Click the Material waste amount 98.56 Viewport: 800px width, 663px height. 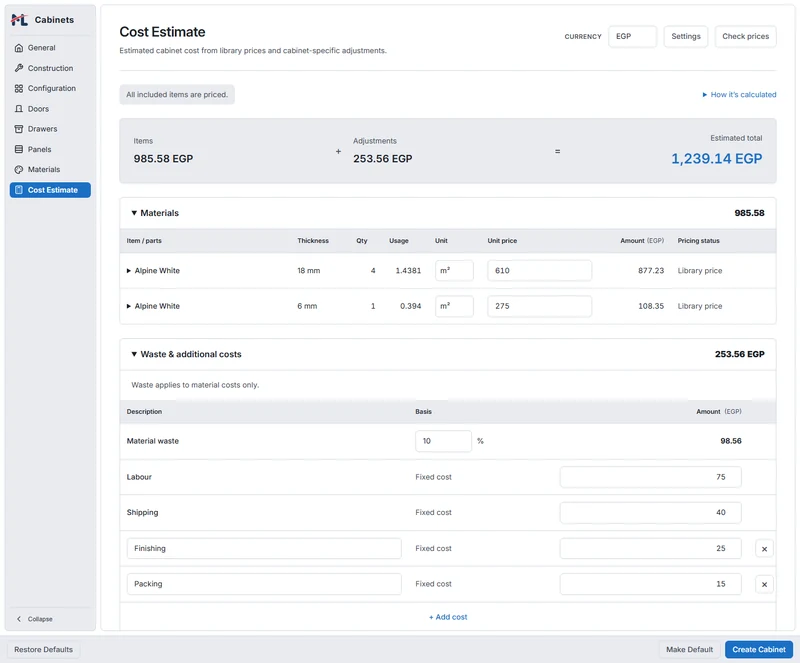pos(731,441)
